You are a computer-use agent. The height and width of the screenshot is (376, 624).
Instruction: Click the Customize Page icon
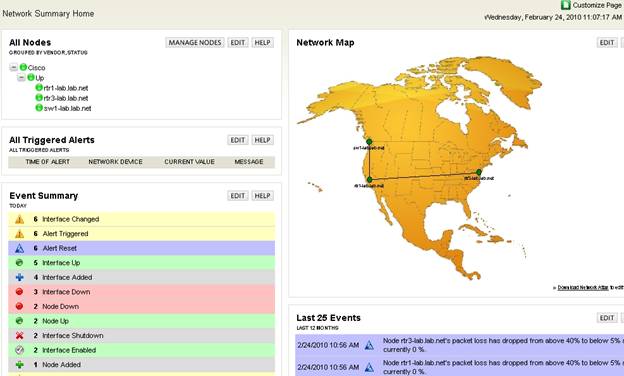click(x=566, y=5)
